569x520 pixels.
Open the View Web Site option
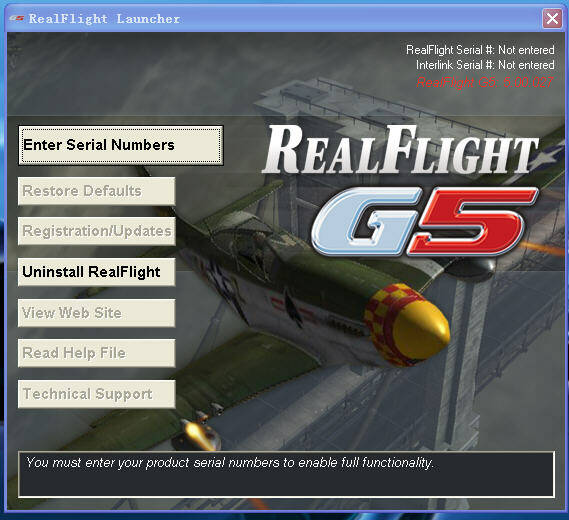tap(97, 313)
